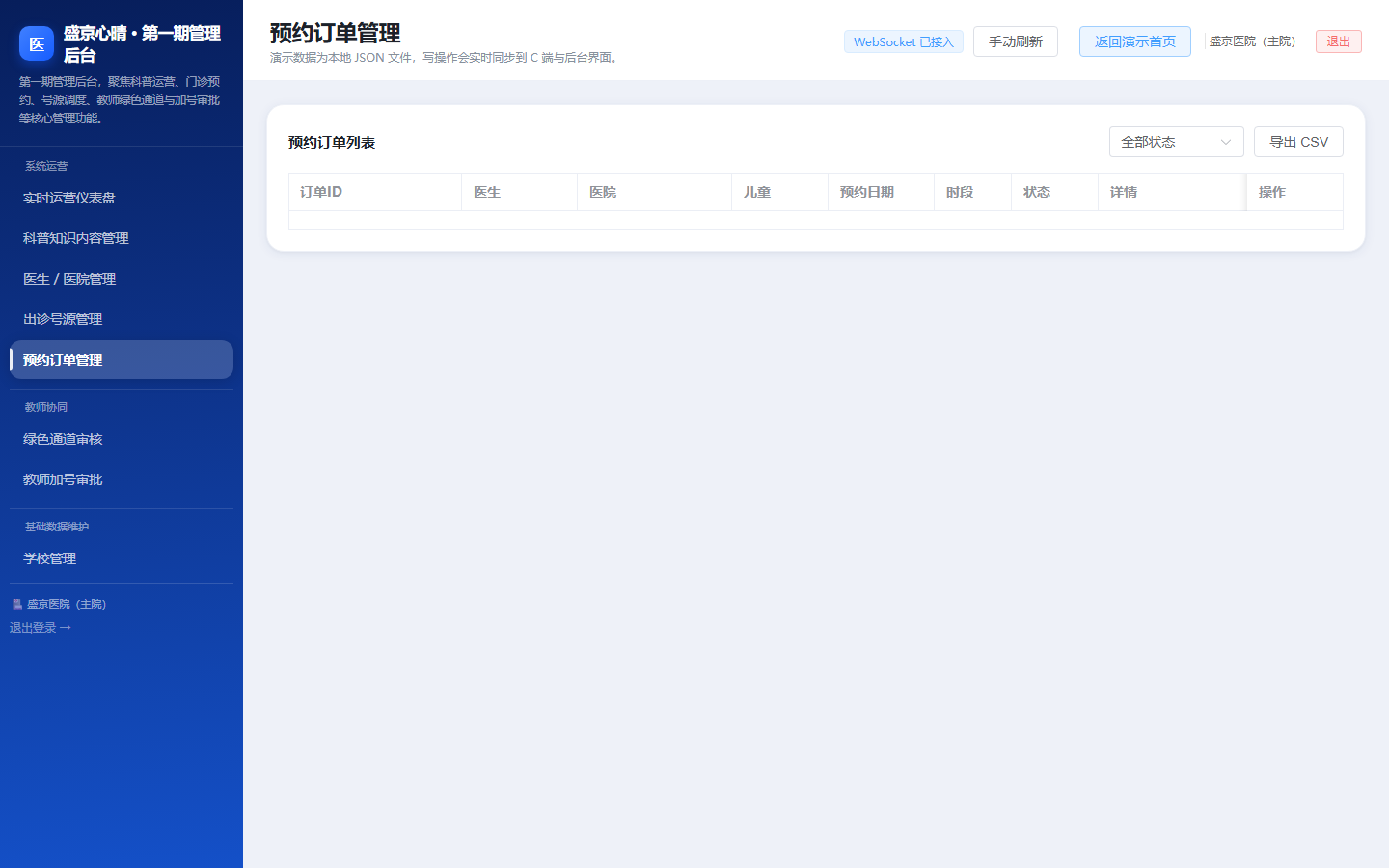Click the 盛京心晴 · 第一期管理后台 sidebar title
This screenshot has width=1389, height=868.
tap(143, 44)
